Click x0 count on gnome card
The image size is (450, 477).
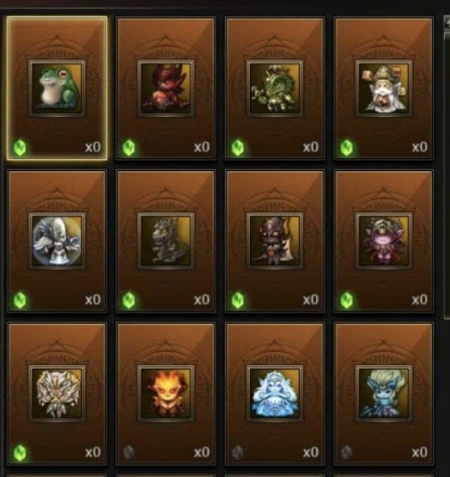coord(419,147)
